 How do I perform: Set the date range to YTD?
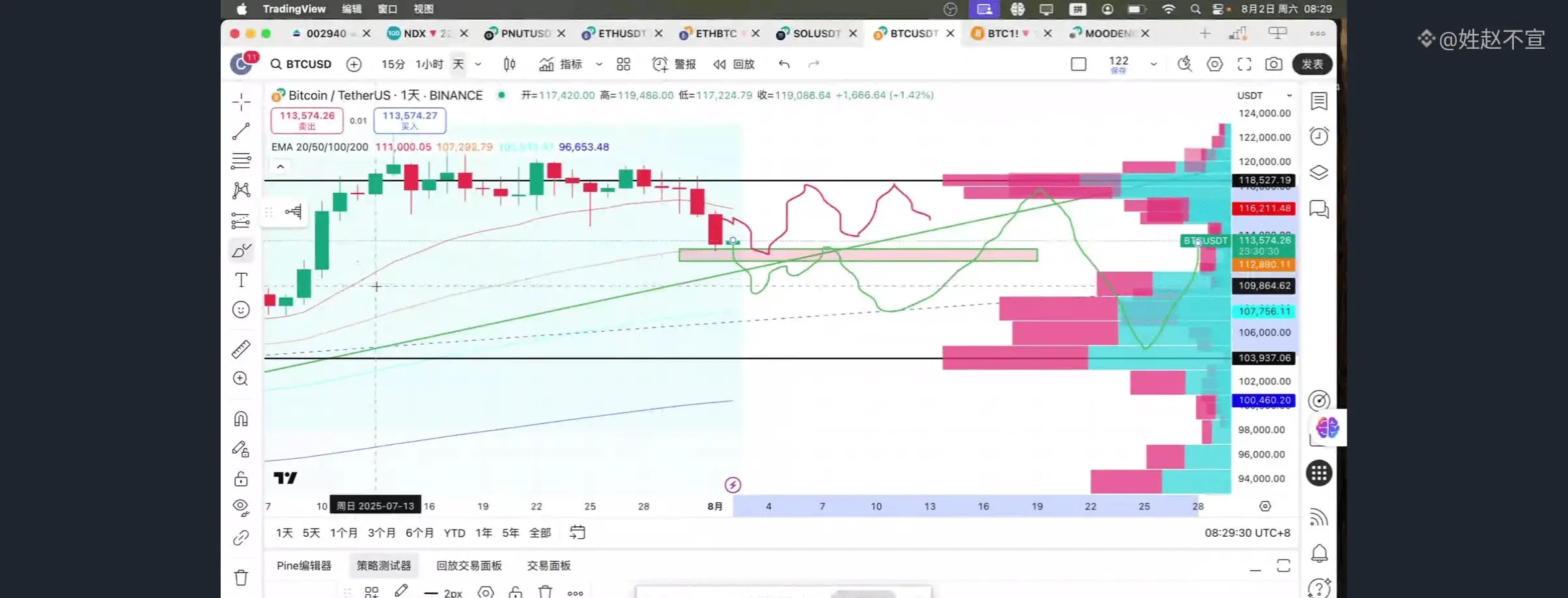click(454, 533)
